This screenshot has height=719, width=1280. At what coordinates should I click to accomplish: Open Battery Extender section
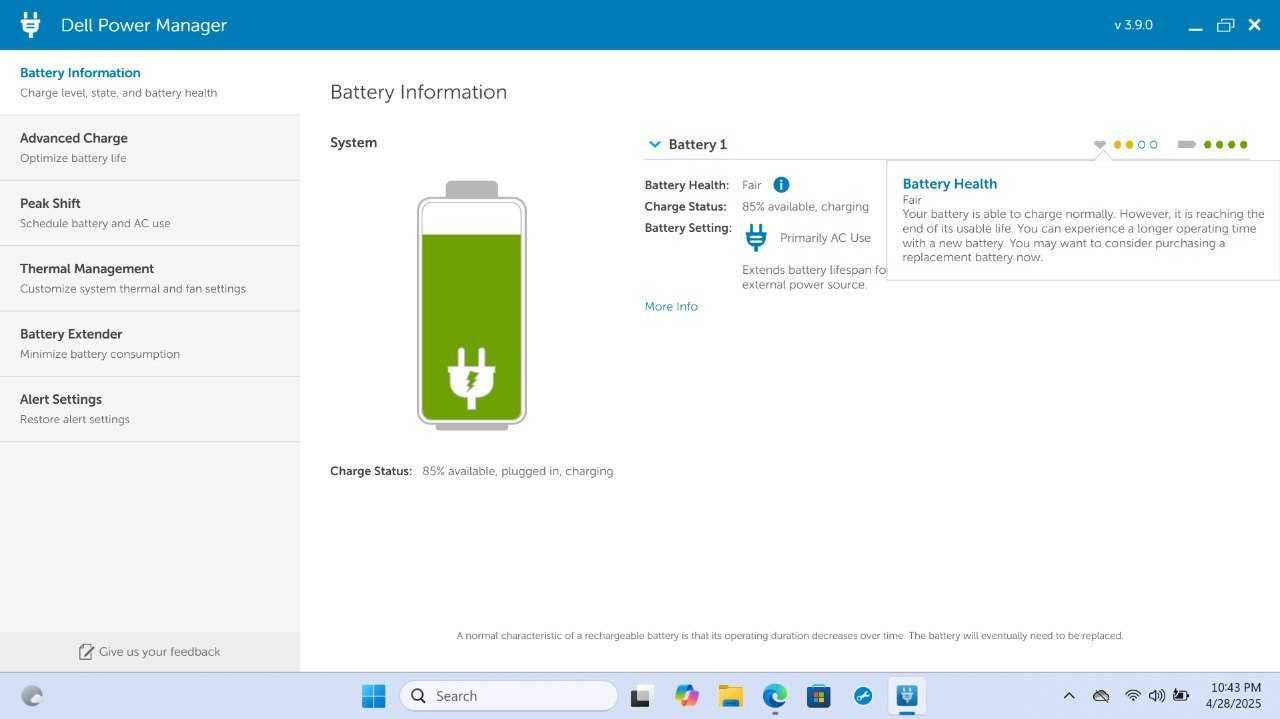coord(150,343)
